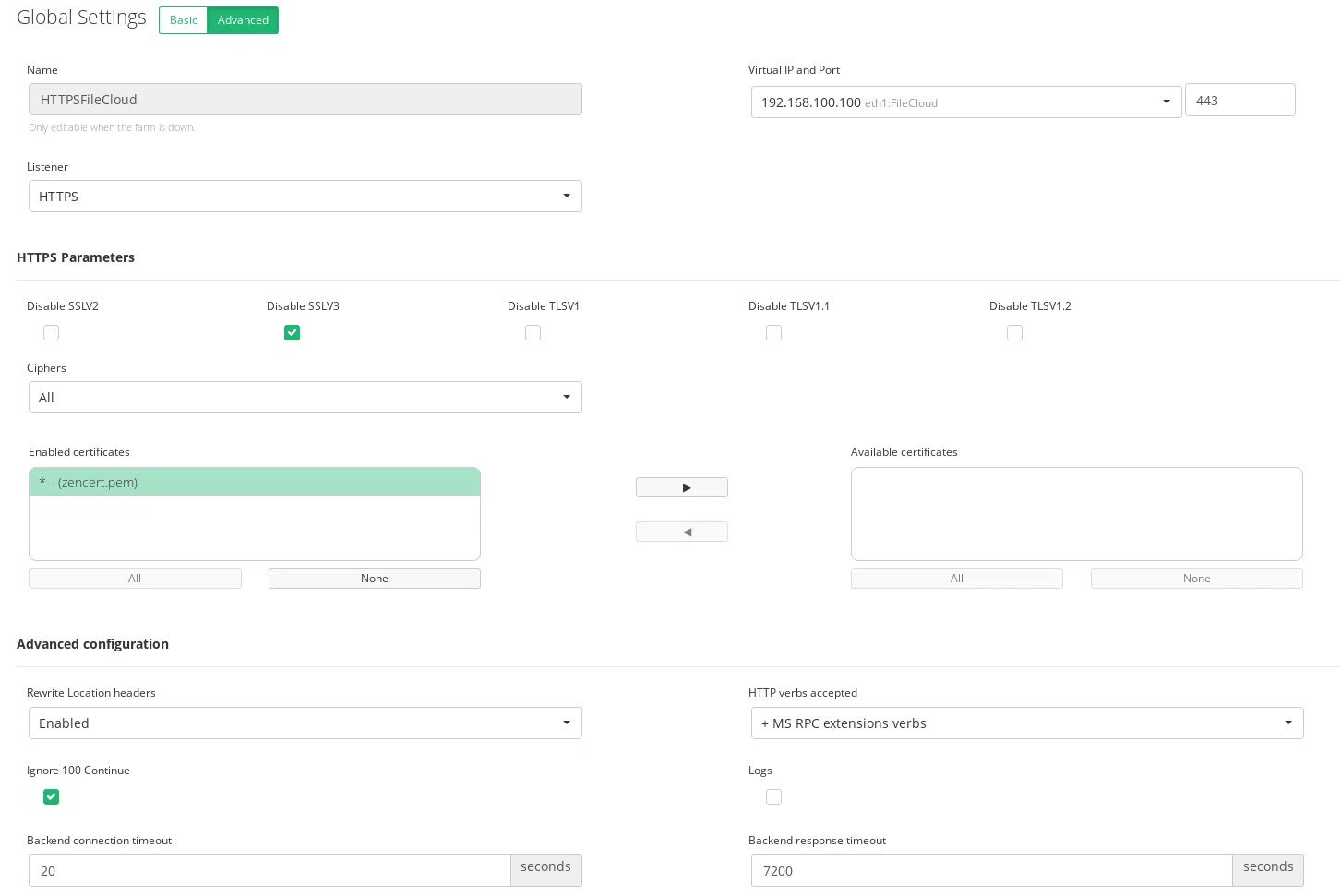Viewport: 1341px width, 896px height.
Task: Open the HTTP verbs accepted dropdown
Action: click(1026, 723)
